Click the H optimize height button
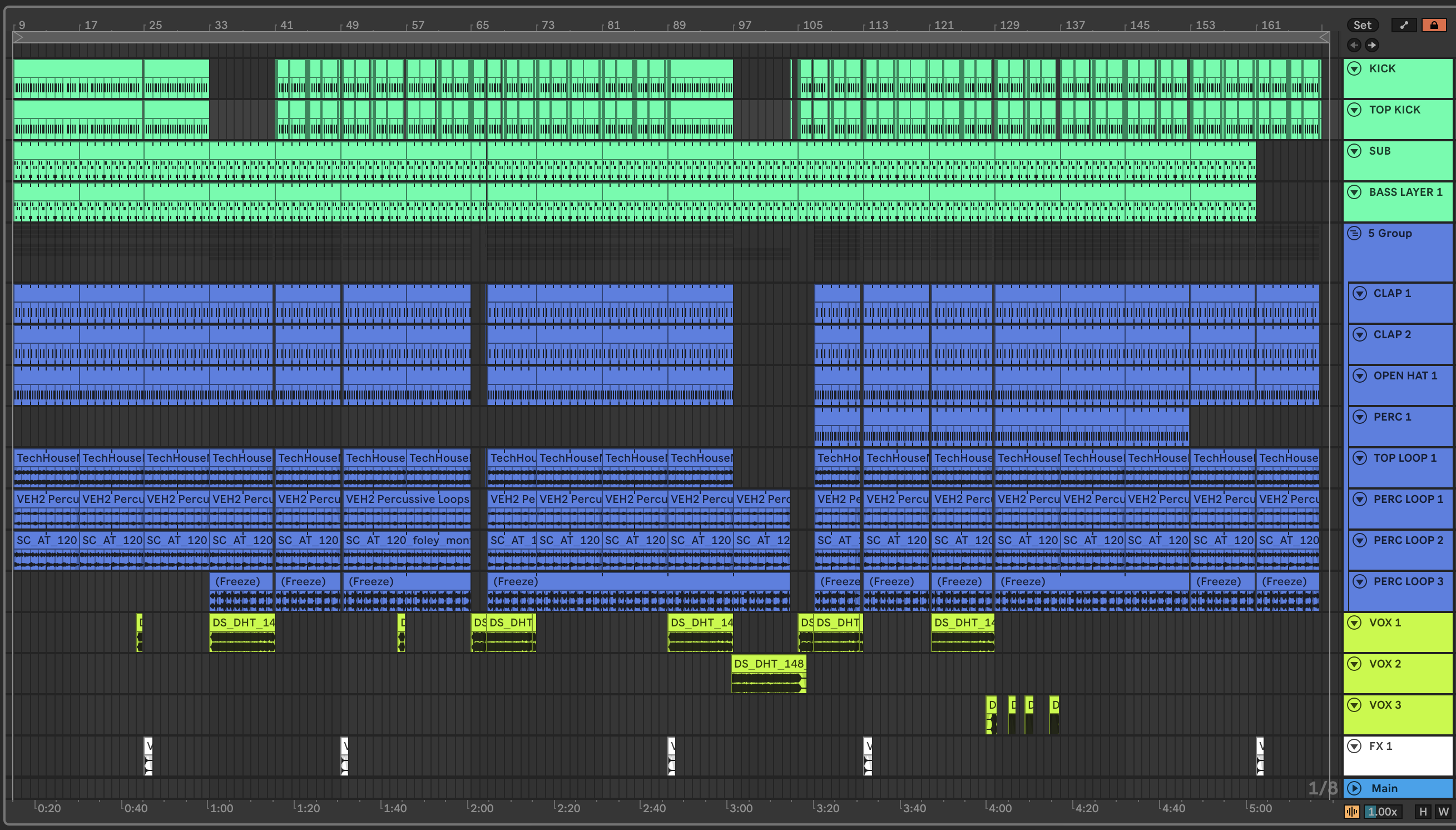This screenshot has height=830, width=1456. click(1423, 811)
